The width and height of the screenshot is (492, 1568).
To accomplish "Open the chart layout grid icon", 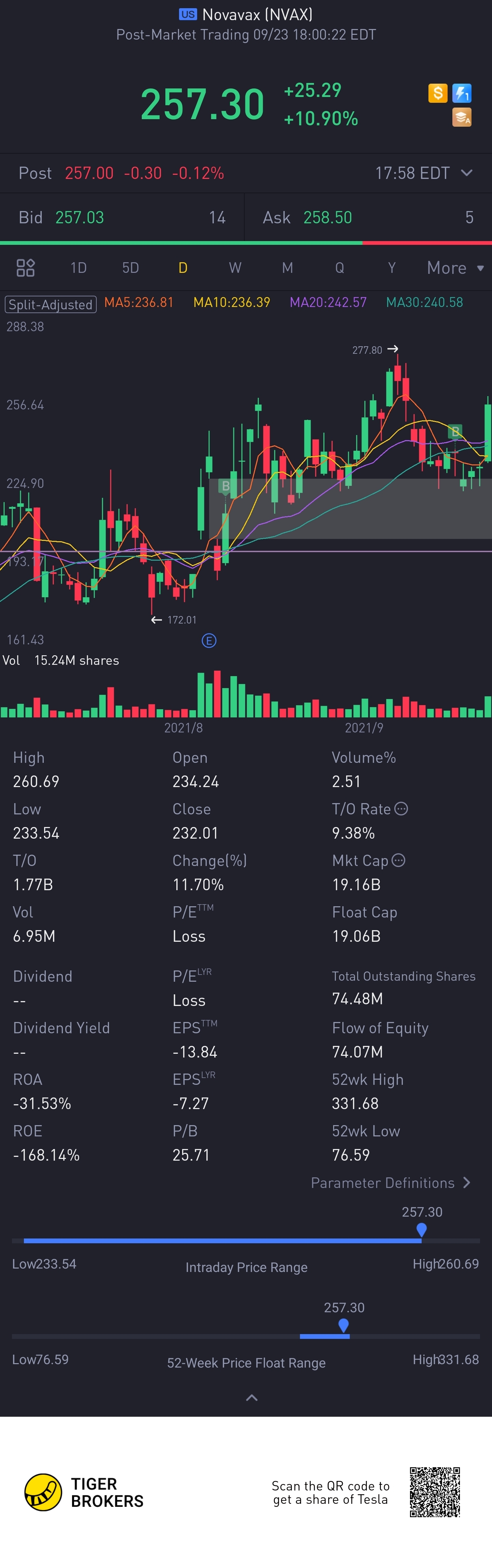I will (x=26, y=268).
